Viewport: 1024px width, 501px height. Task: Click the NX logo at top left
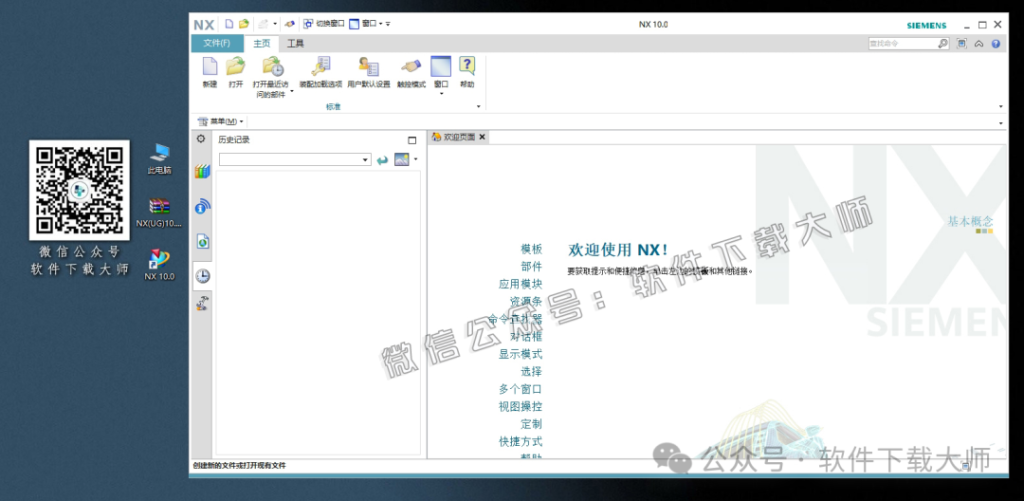tap(204, 25)
